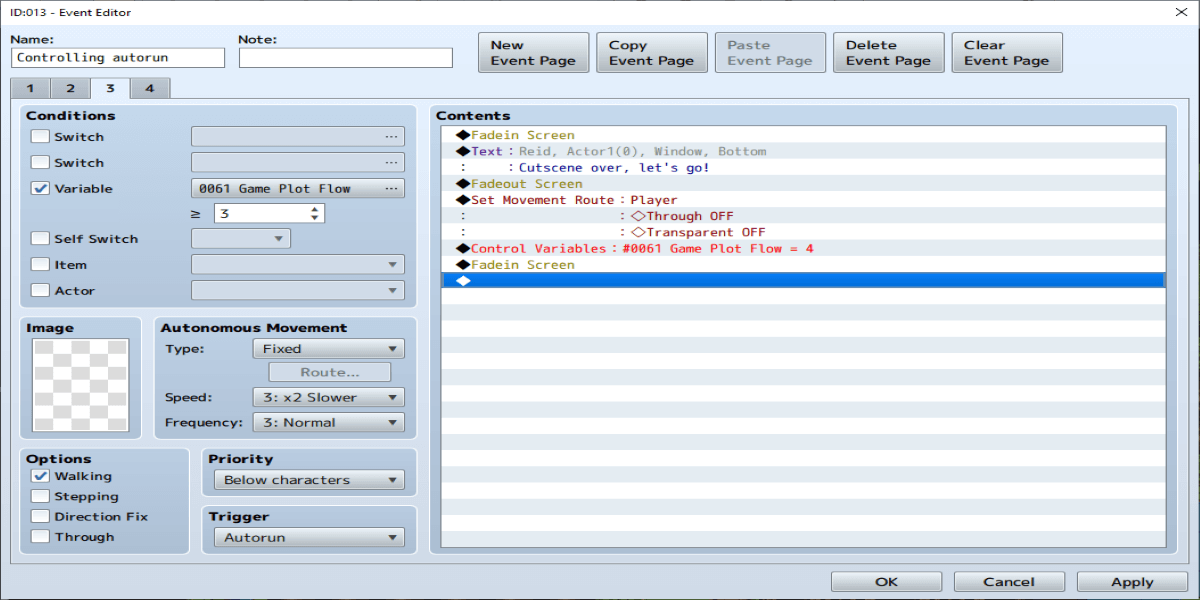The image size is (1200, 600).
Task: Select the Fadeout Screen command line
Action: pos(526,184)
